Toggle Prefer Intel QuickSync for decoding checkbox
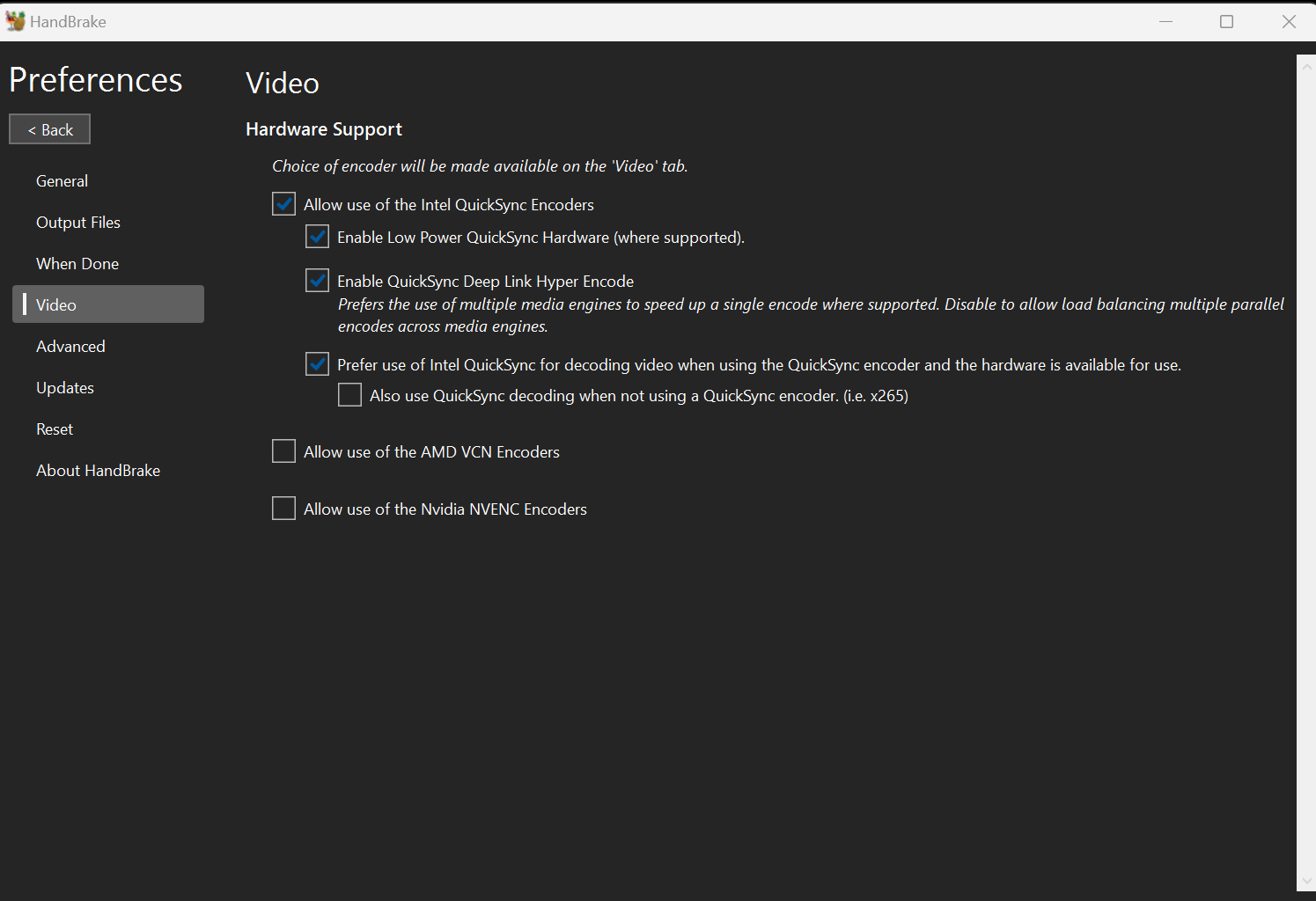This screenshot has width=1316, height=901. tap(317, 364)
